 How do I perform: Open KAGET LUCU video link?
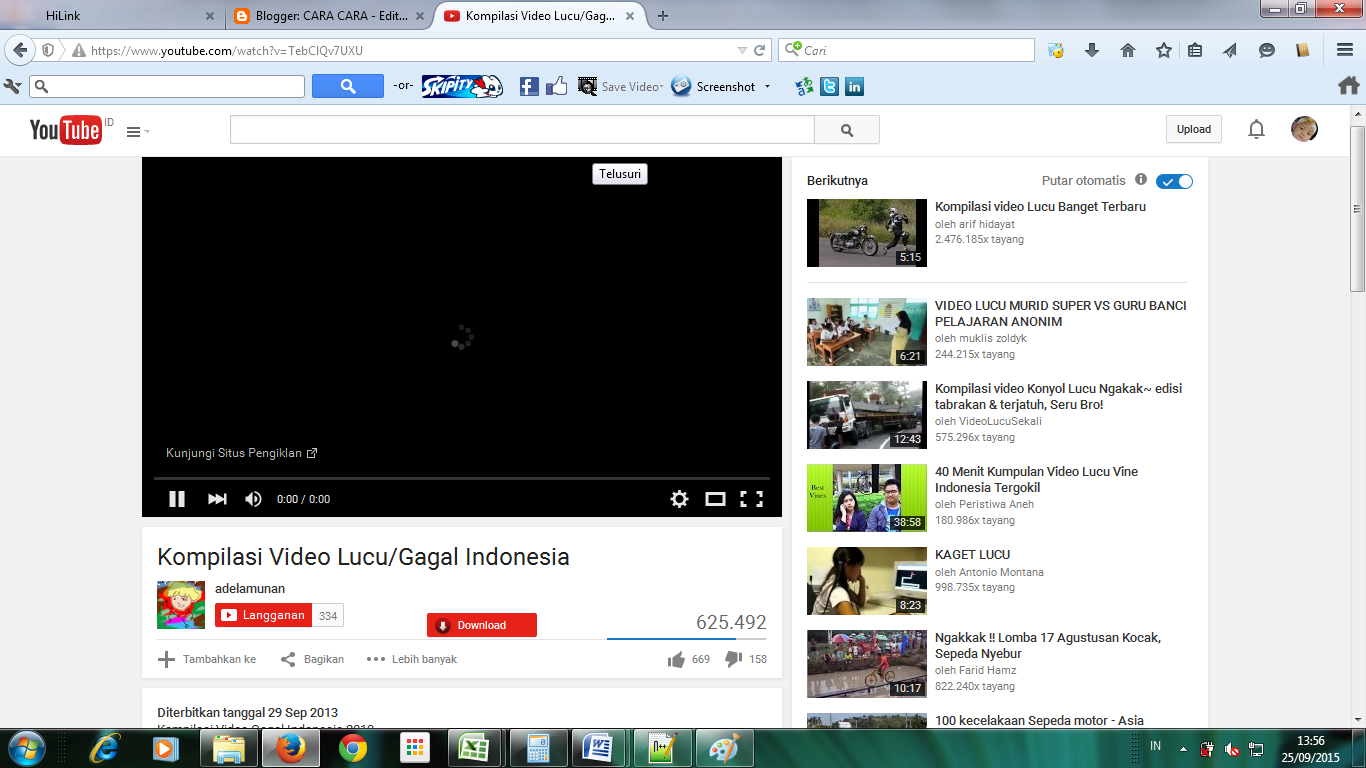[972, 555]
